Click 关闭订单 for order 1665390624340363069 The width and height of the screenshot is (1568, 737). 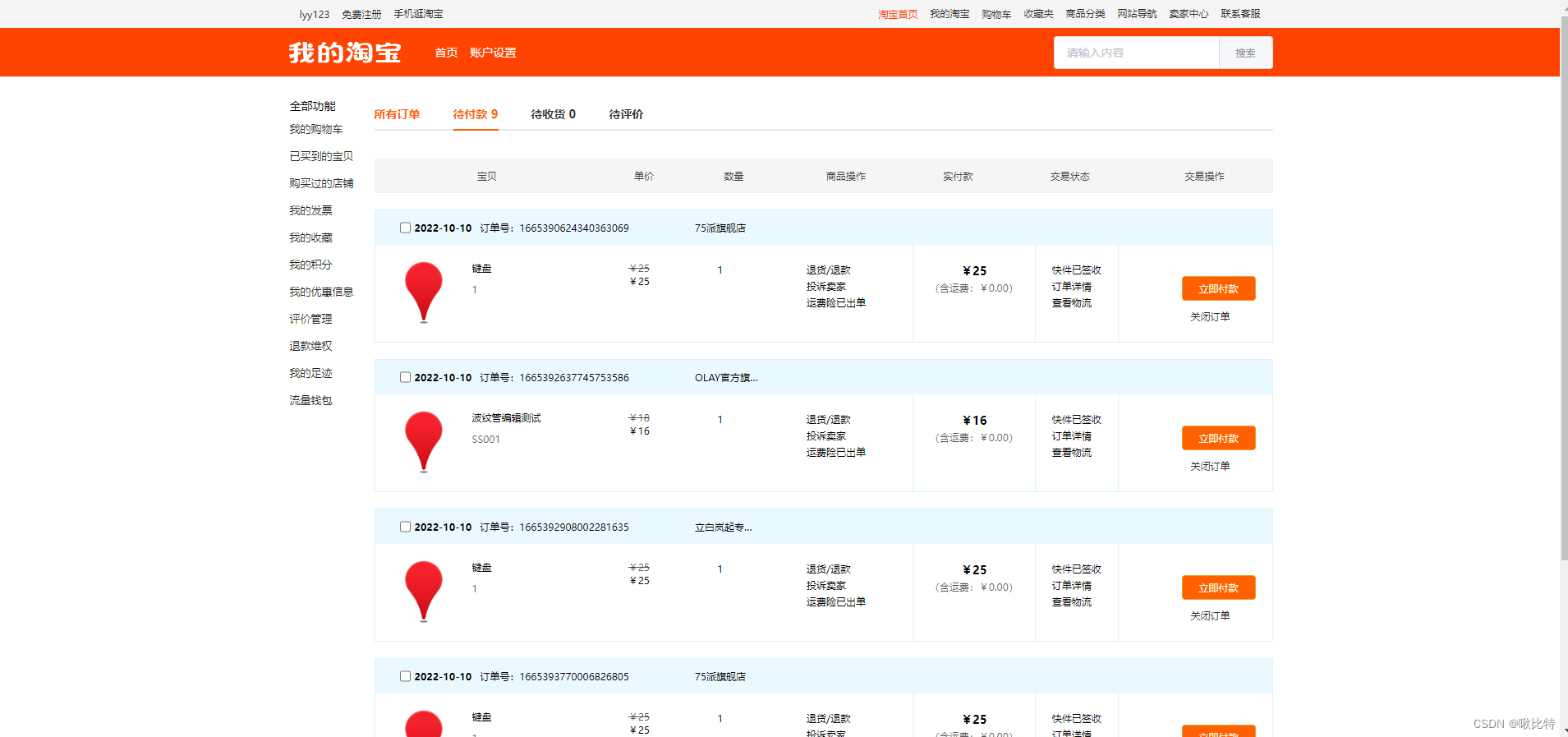tap(1210, 316)
